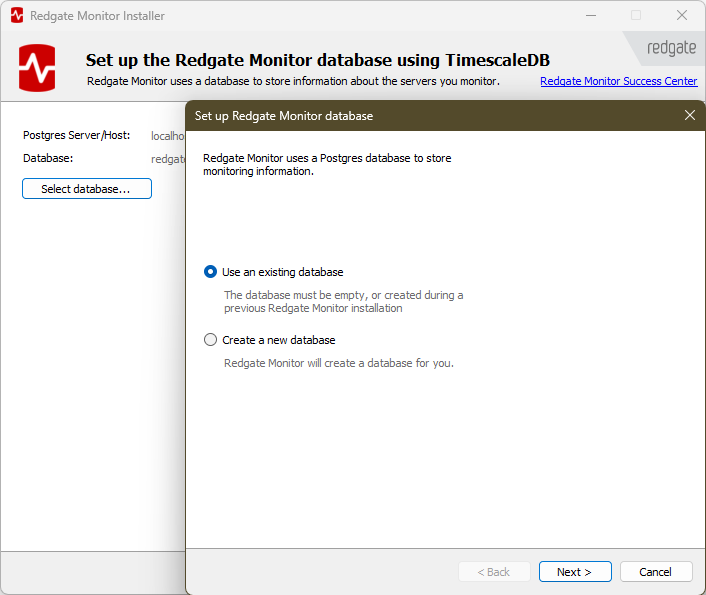This screenshot has width=706, height=595.
Task: Click the dialog title bar text
Action: click(x=284, y=116)
